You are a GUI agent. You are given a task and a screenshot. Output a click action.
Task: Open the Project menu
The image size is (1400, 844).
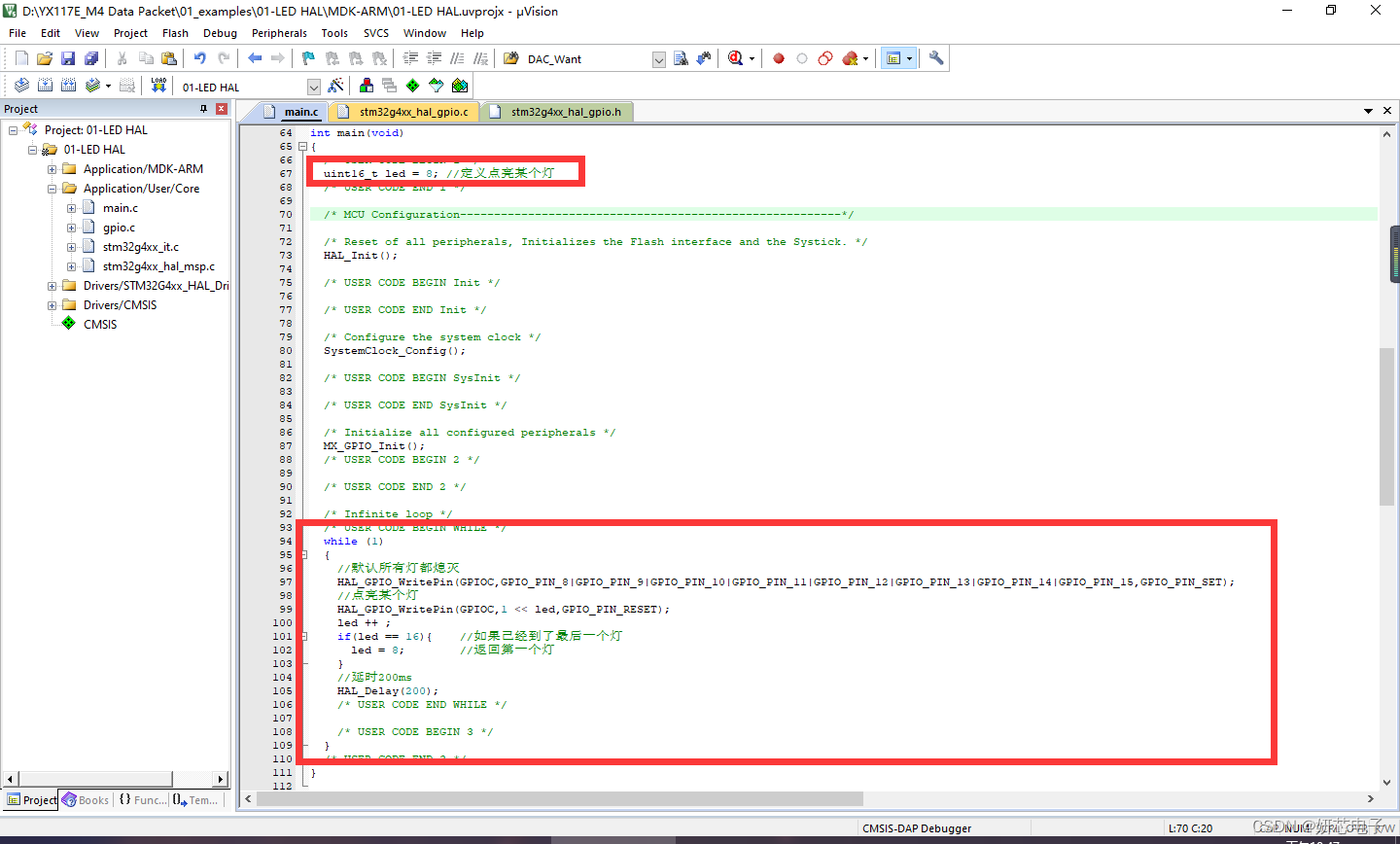[130, 33]
